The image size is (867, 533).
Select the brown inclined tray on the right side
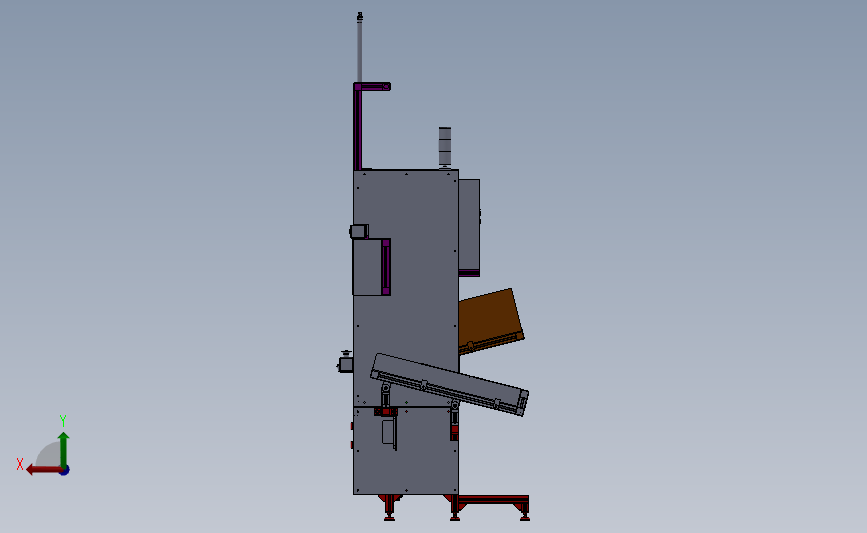point(490,321)
